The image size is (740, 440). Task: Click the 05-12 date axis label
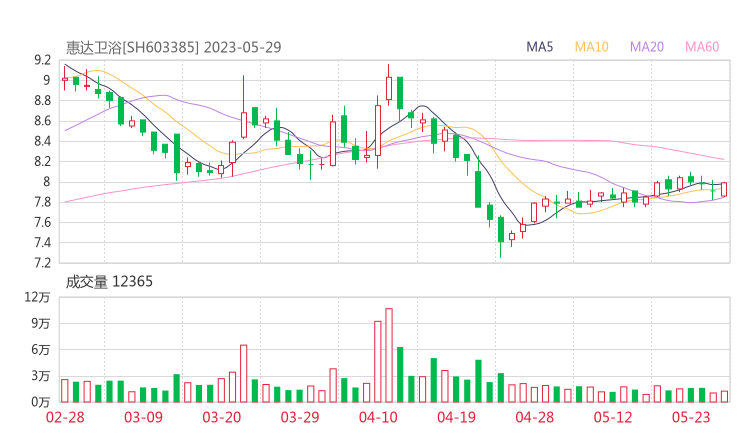pos(613,417)
